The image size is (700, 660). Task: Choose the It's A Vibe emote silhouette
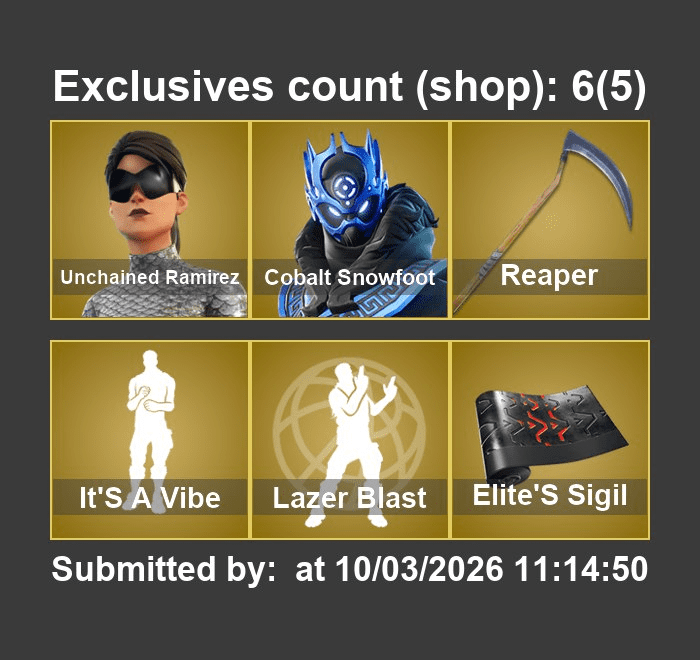tap(150, 430)
